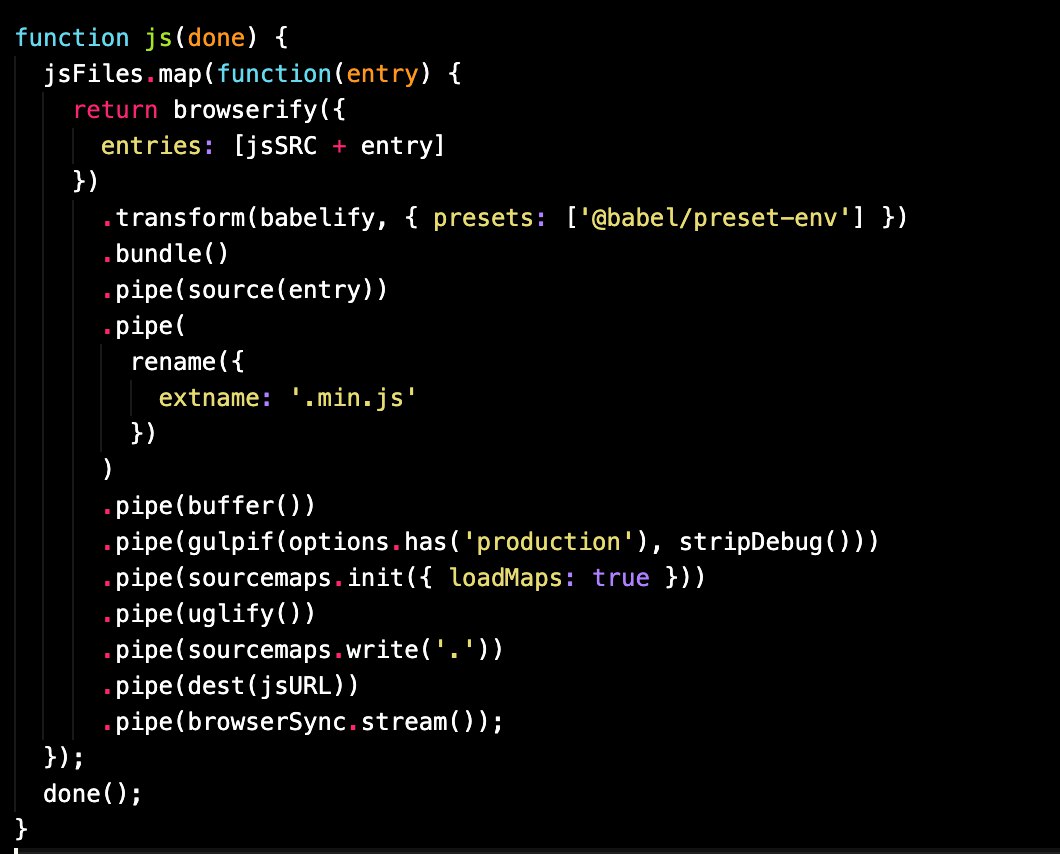The width and height of the screenshot is (1060, 854).
Task: Click the 'loadMaps:' property key
Action: pos(512,578)
